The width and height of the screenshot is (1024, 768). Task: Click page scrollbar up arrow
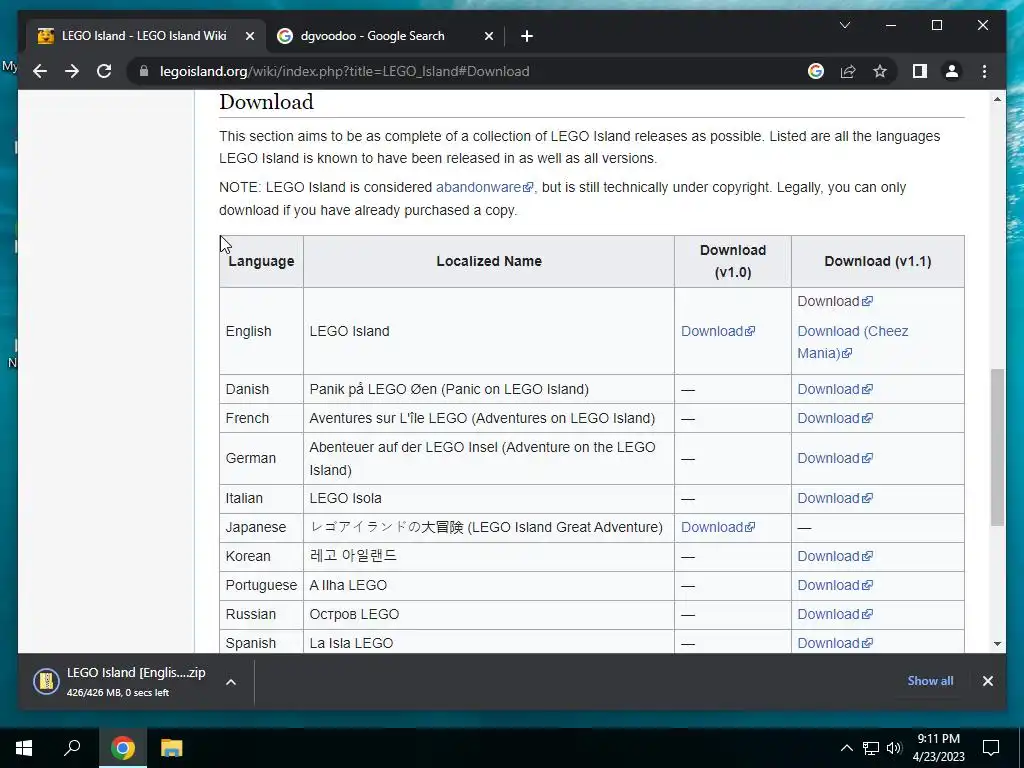pos(997,99)
